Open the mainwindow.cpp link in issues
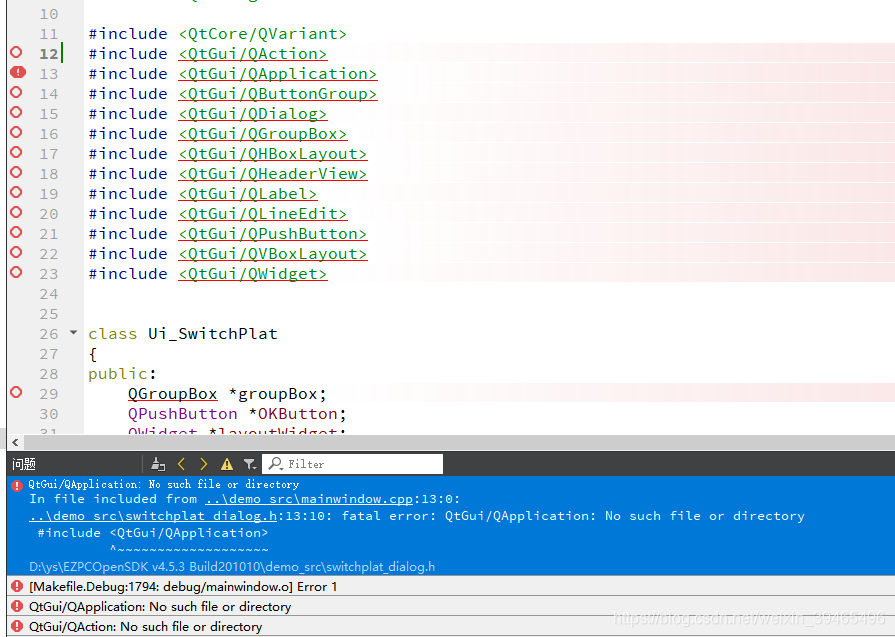The image size is (895, 637). click(309, 499)
